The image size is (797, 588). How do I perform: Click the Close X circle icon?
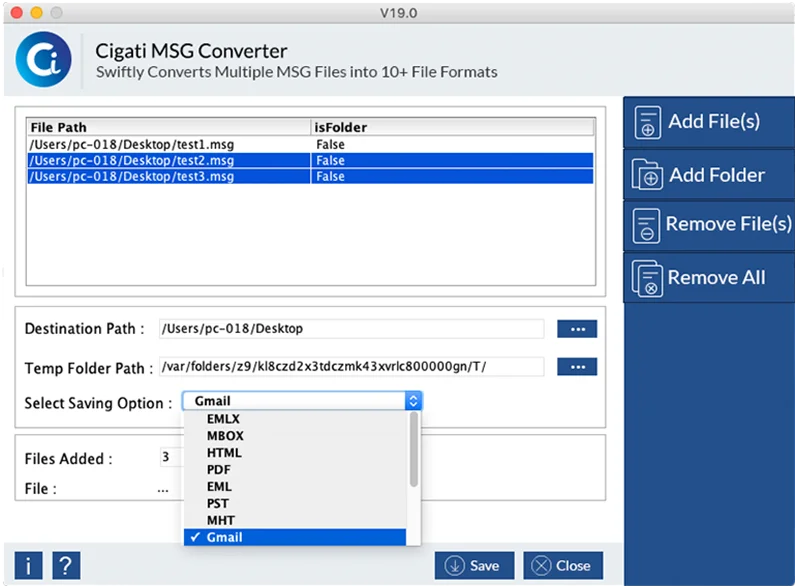(541, 565)
